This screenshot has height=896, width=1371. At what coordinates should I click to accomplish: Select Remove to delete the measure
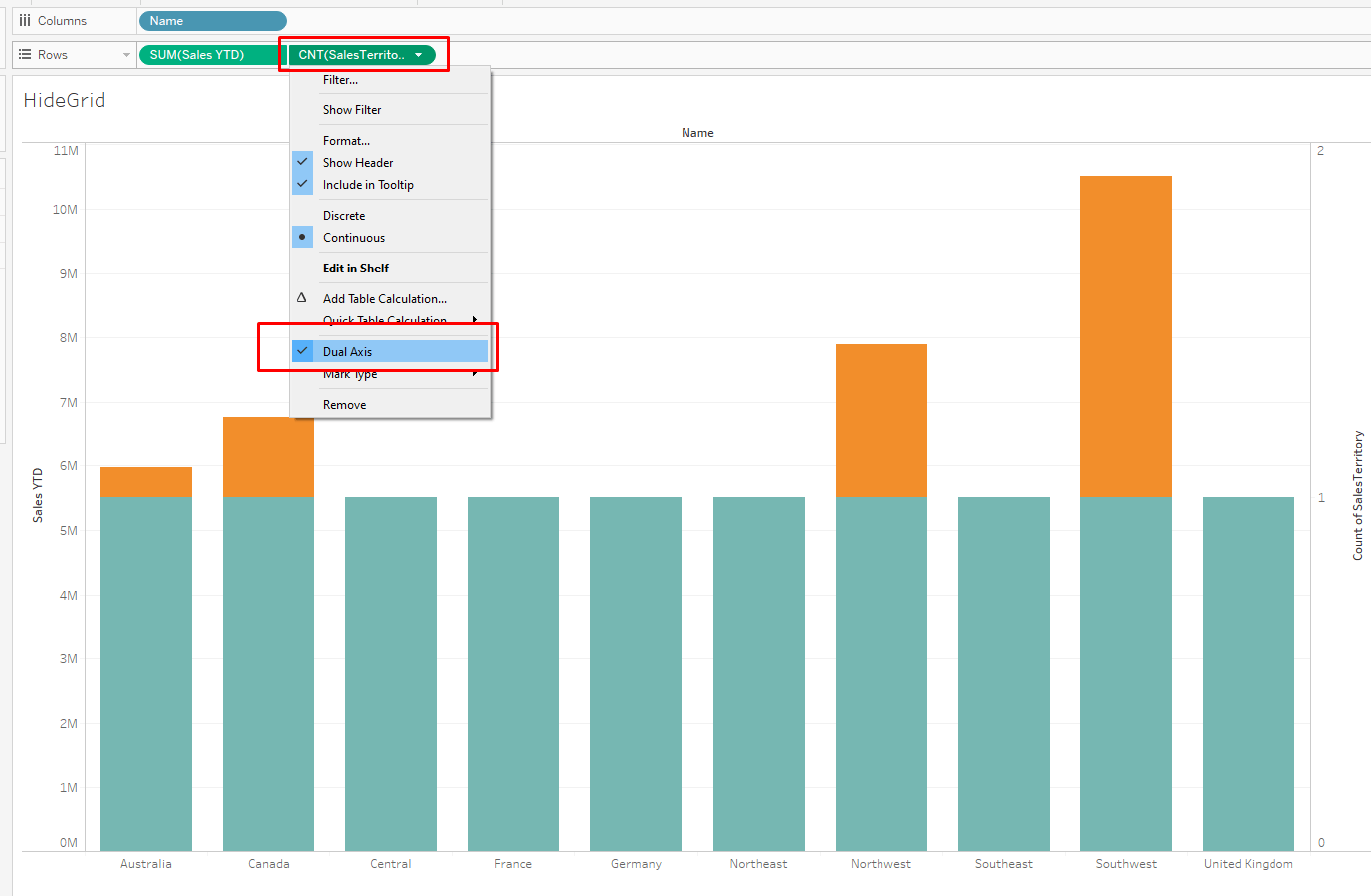point(344,404)
